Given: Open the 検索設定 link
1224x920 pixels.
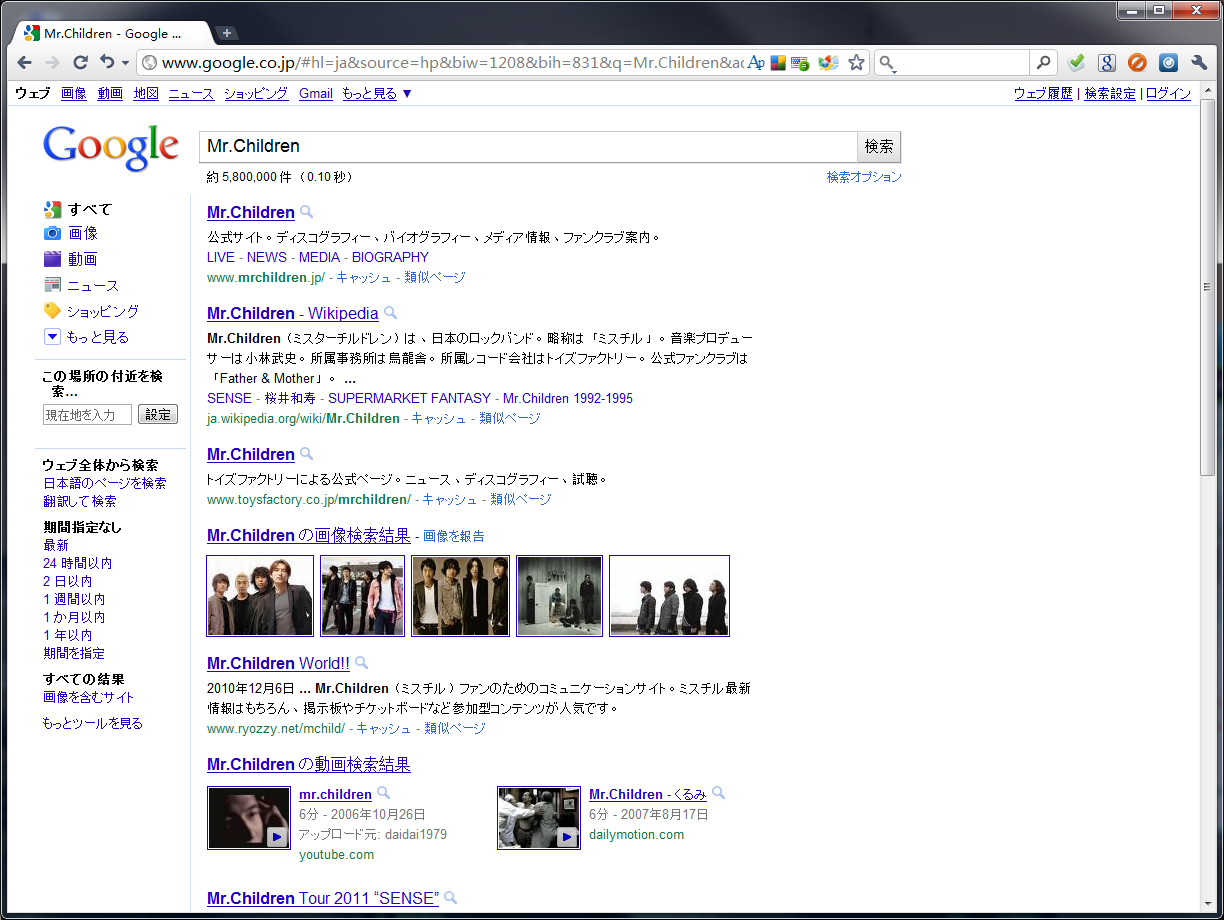Looking at the screenshot, I should [1110, 94].
